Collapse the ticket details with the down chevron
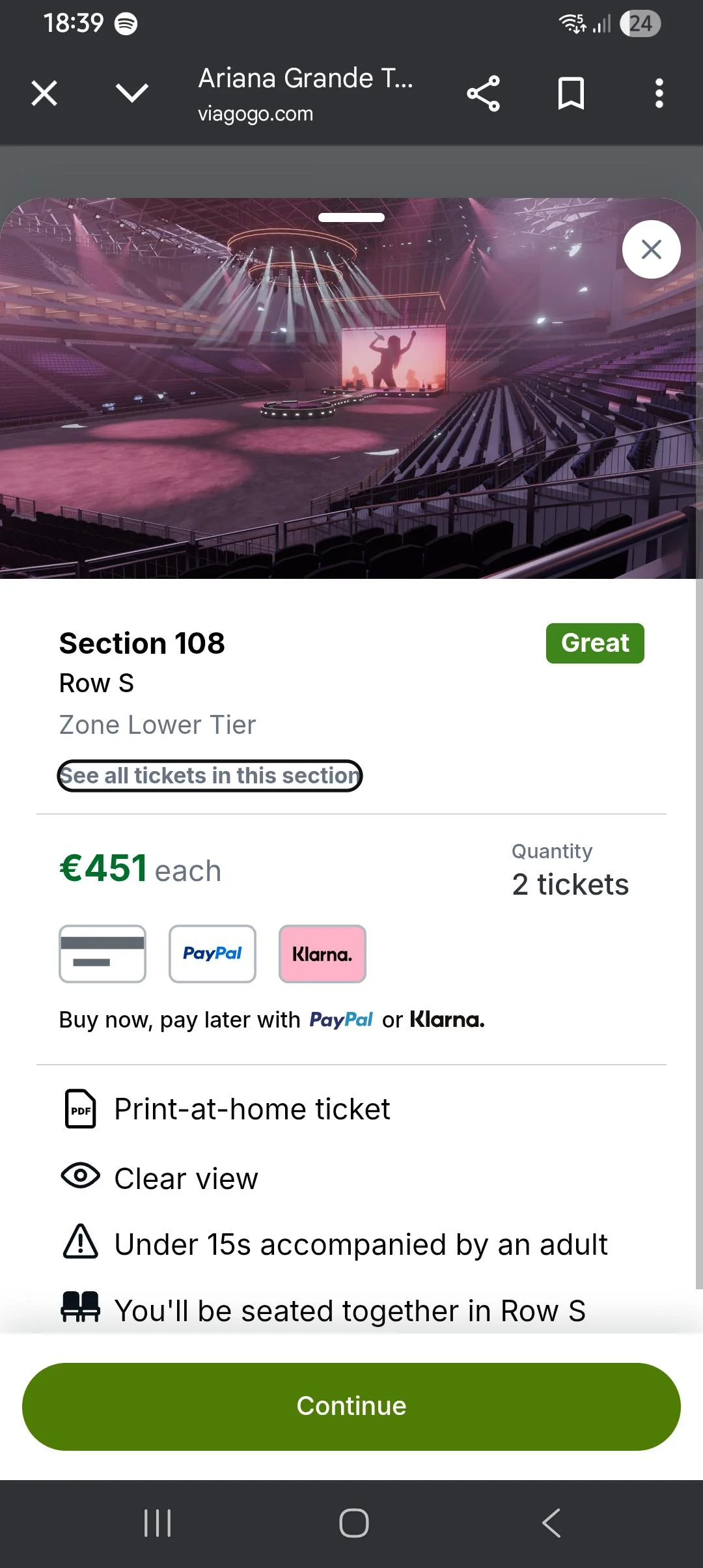 click(x=132, y=93)
